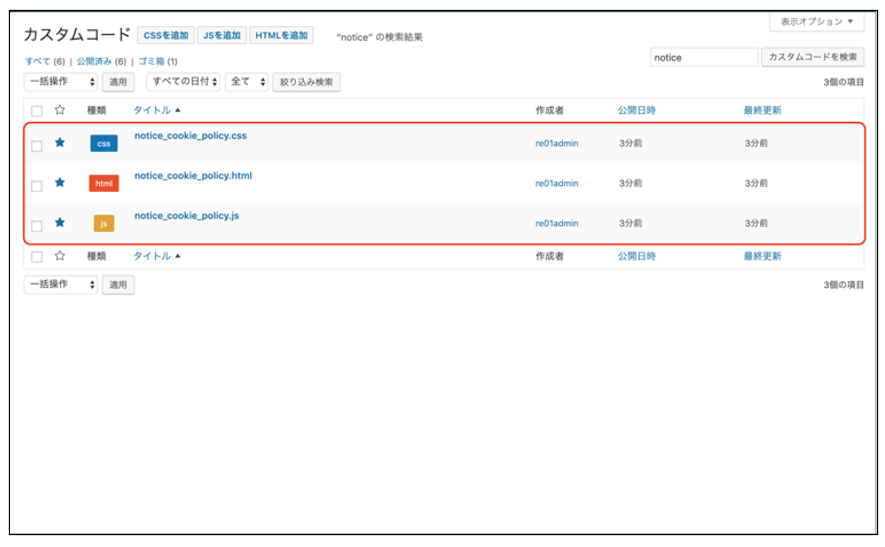885x547 pixels.
Task: Sort by 最終更新 in header row
Action: [763, 110]
